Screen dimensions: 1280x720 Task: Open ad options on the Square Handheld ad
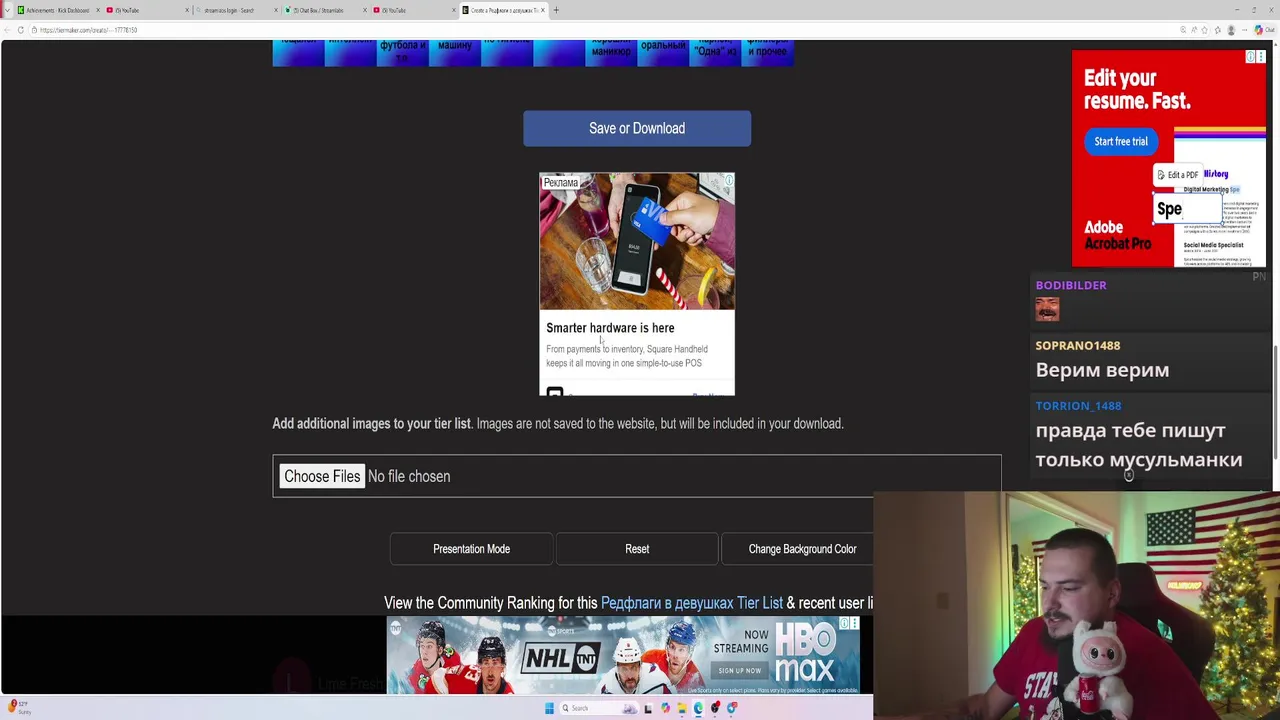[x=728, y=180]
